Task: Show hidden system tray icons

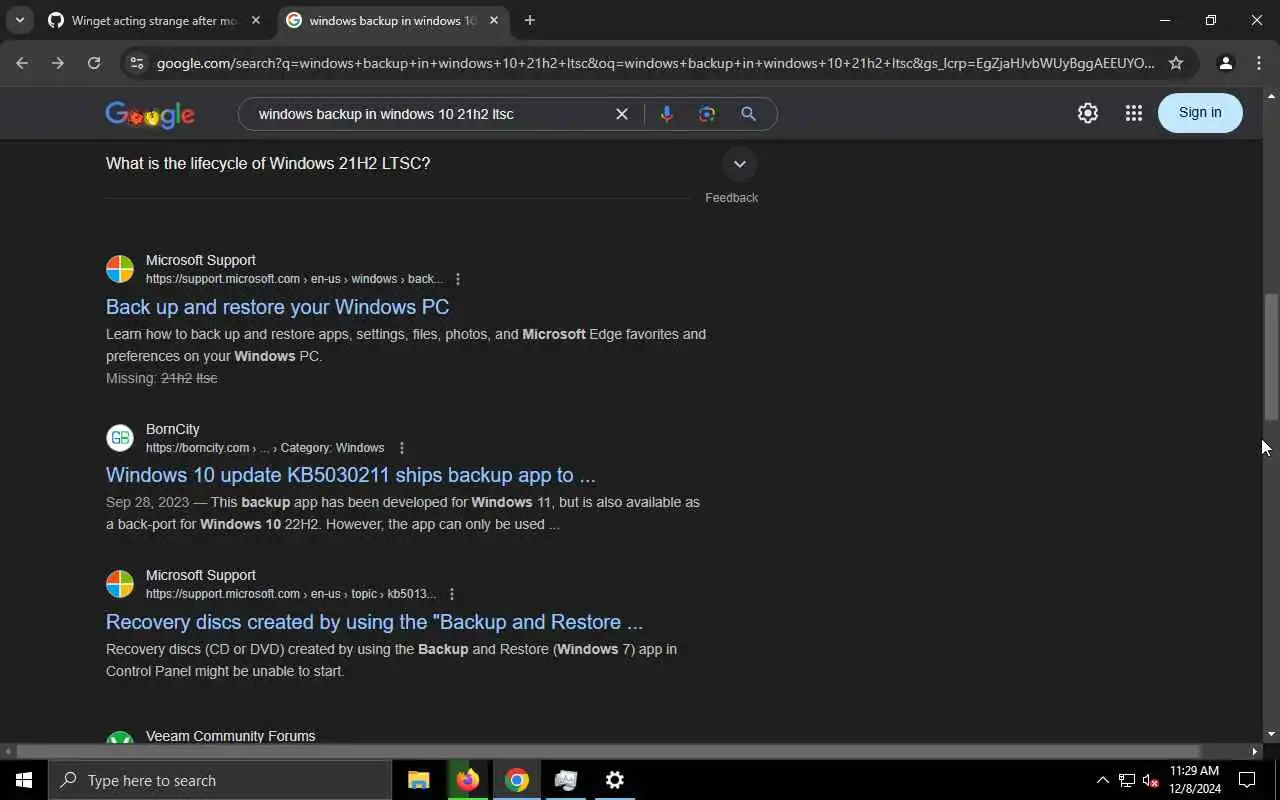Action: (1102, 780)
